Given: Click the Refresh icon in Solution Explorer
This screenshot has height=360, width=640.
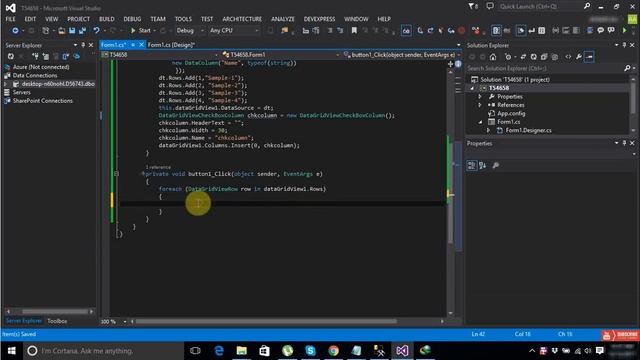Looking at the screenshot, I should tap(533, 57).
